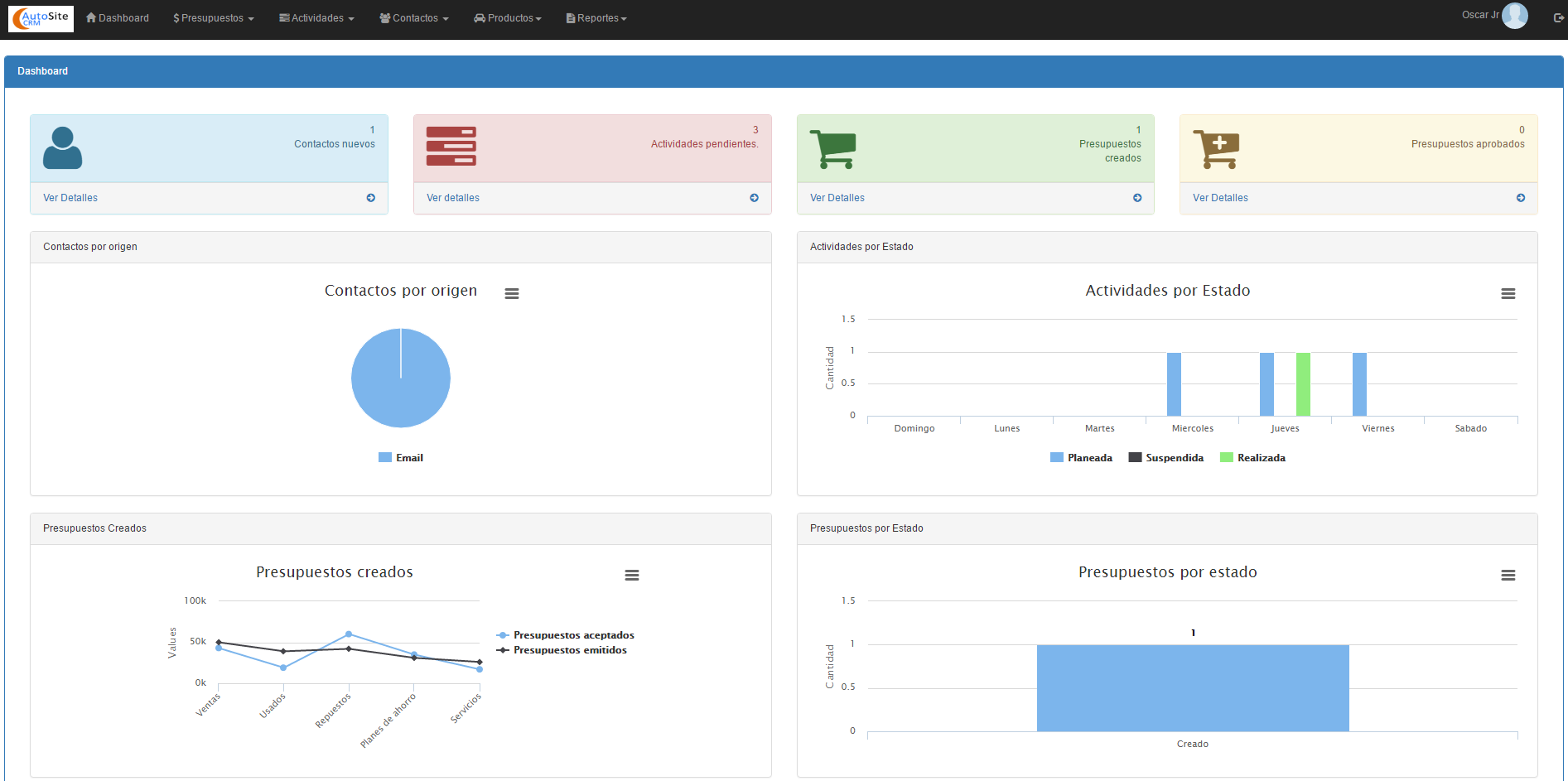Expand the Contactos dropdown menu
This screenshot has width=1568, height=781.
(414, 18)
